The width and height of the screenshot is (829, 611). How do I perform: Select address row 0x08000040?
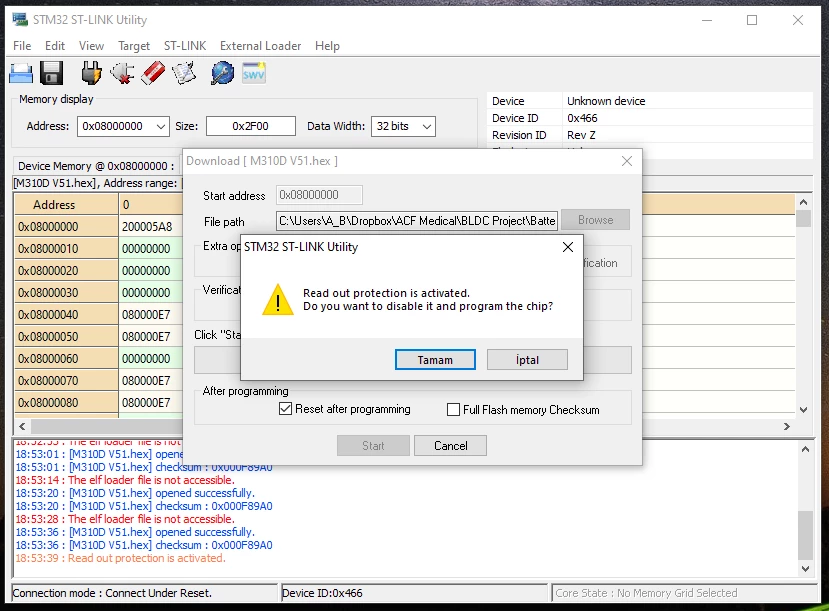click(x=66, y=314)
